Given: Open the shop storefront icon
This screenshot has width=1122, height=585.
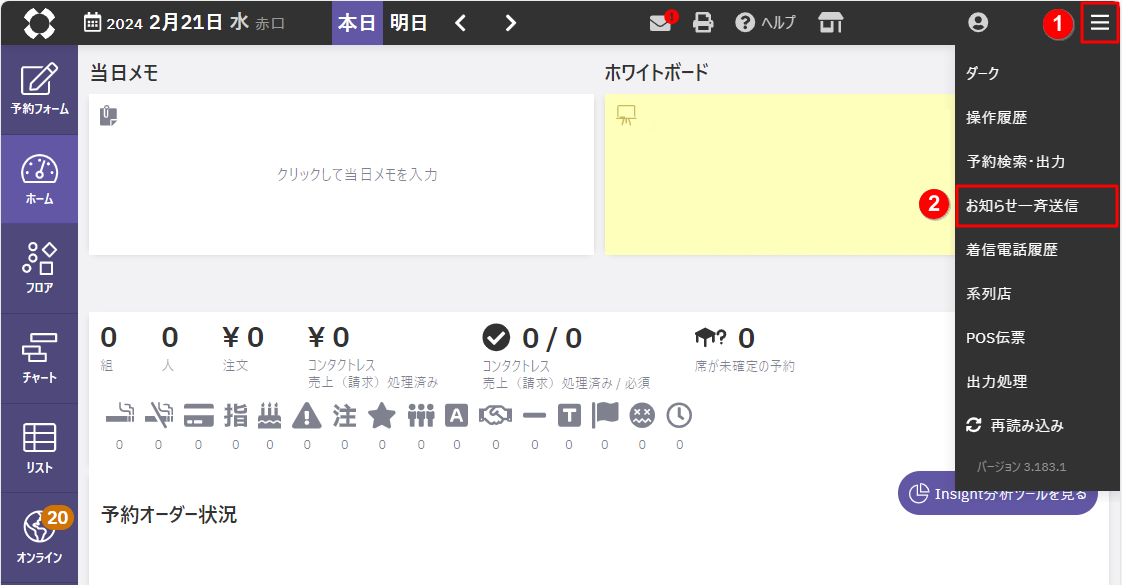Looking at the screenshot, I should pos(831,23).
